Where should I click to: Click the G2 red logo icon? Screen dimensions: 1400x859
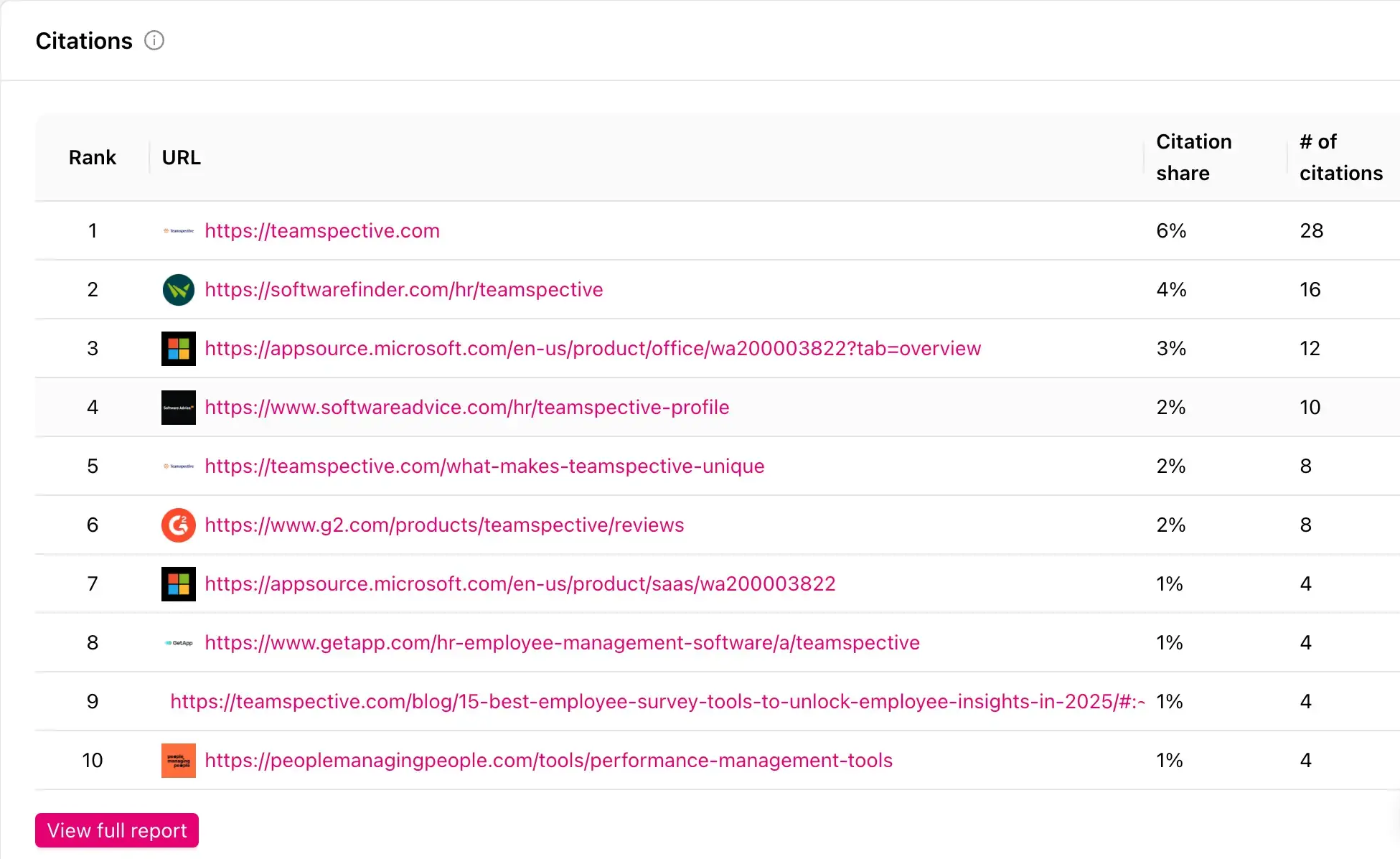point(179,525)
